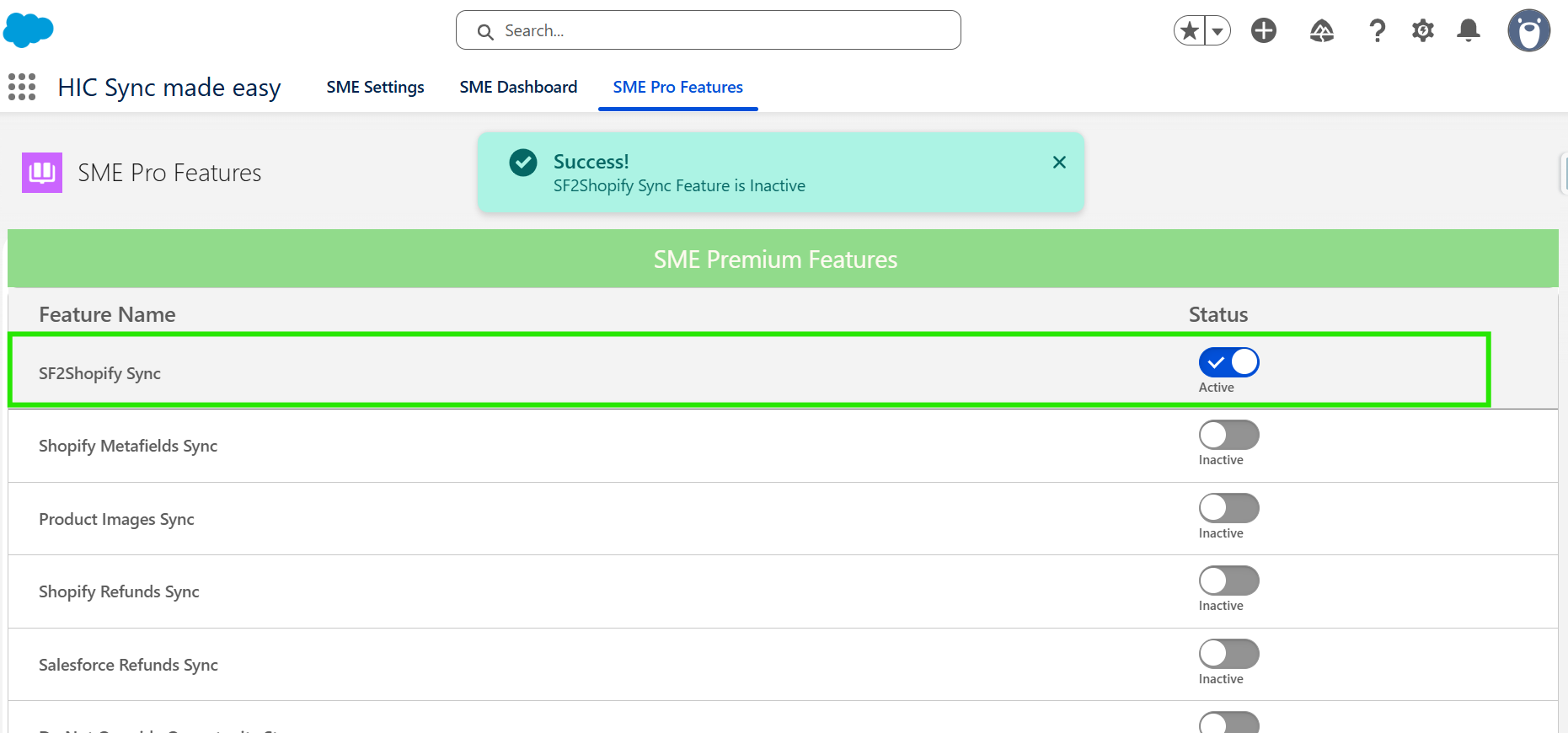Turn on the Shopify Refunds Sync toggle
1568x733 pixels.
(x=1228, y=581)
